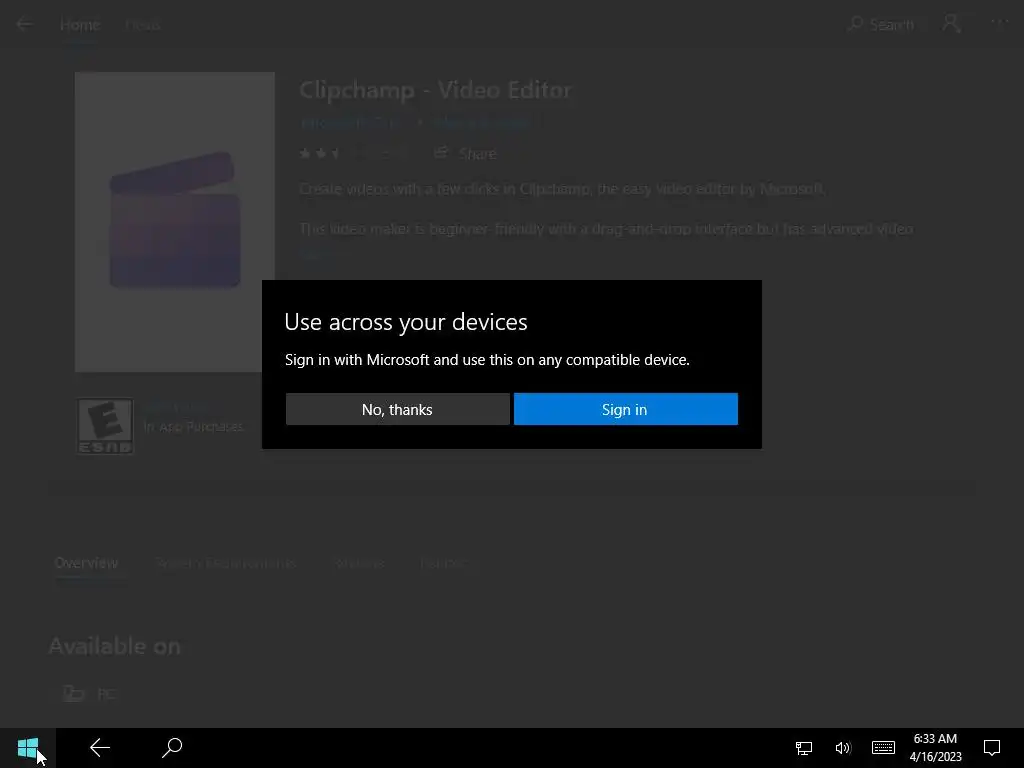The height and width of the screenshot is (768, 1024).
Task: Click the 'In-App Purchases' text
Action: coord(193,426)
